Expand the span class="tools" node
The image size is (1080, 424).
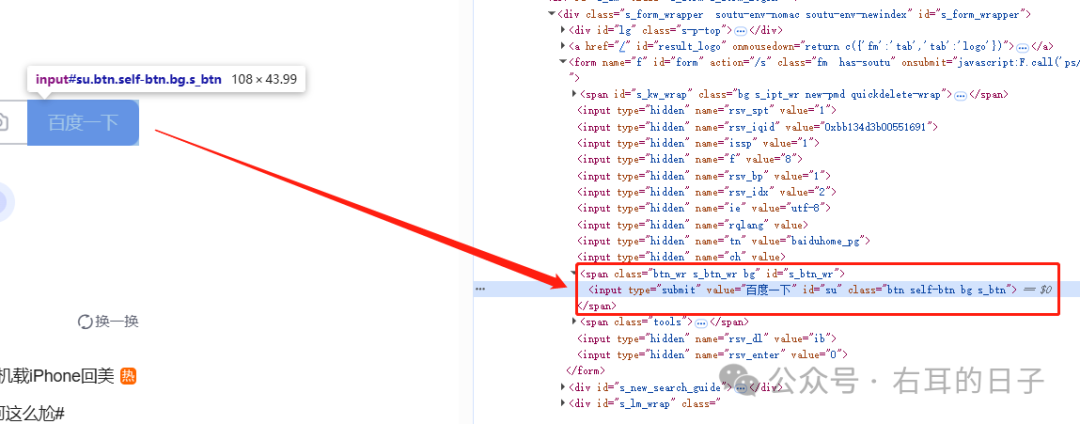[x=574, y=322]
